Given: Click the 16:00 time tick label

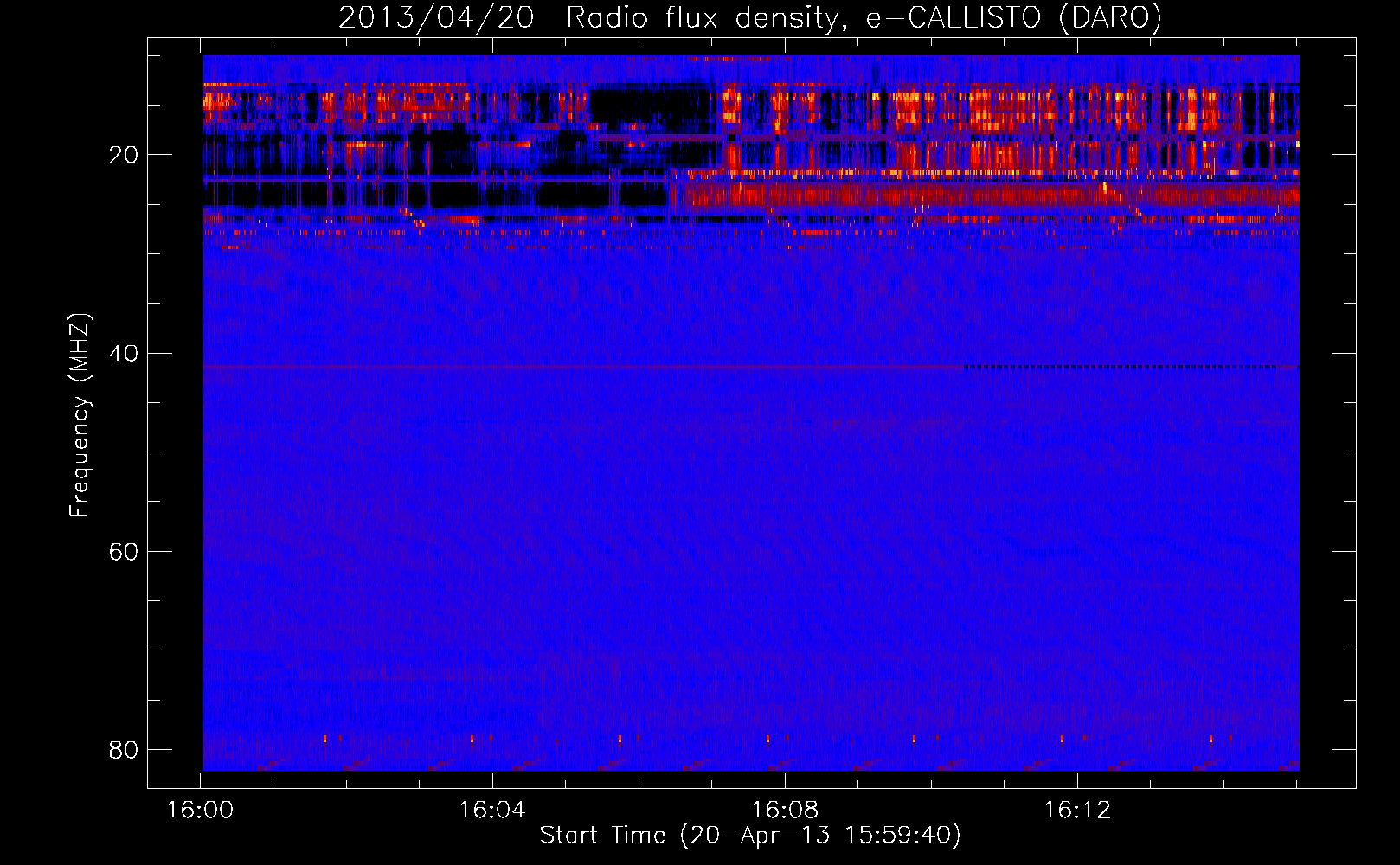Looking at the screenshot, I should tap(200, 811).
